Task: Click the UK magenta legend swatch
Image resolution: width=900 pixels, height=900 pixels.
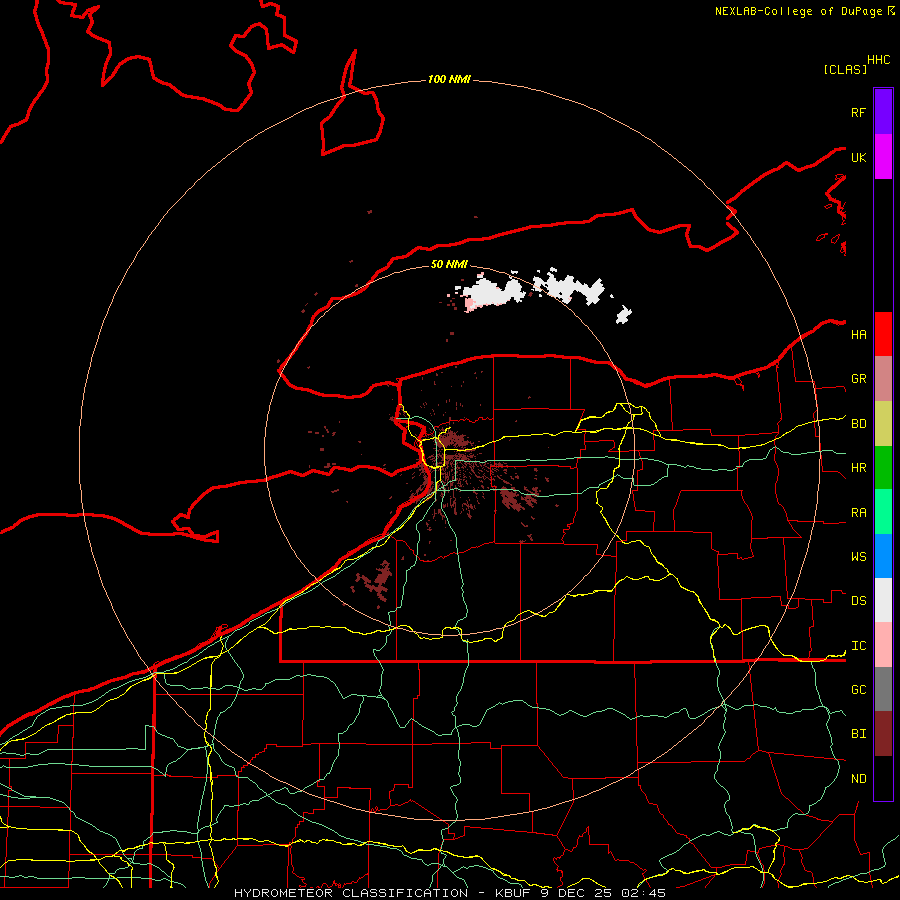Action: click(x=883, y=157)
